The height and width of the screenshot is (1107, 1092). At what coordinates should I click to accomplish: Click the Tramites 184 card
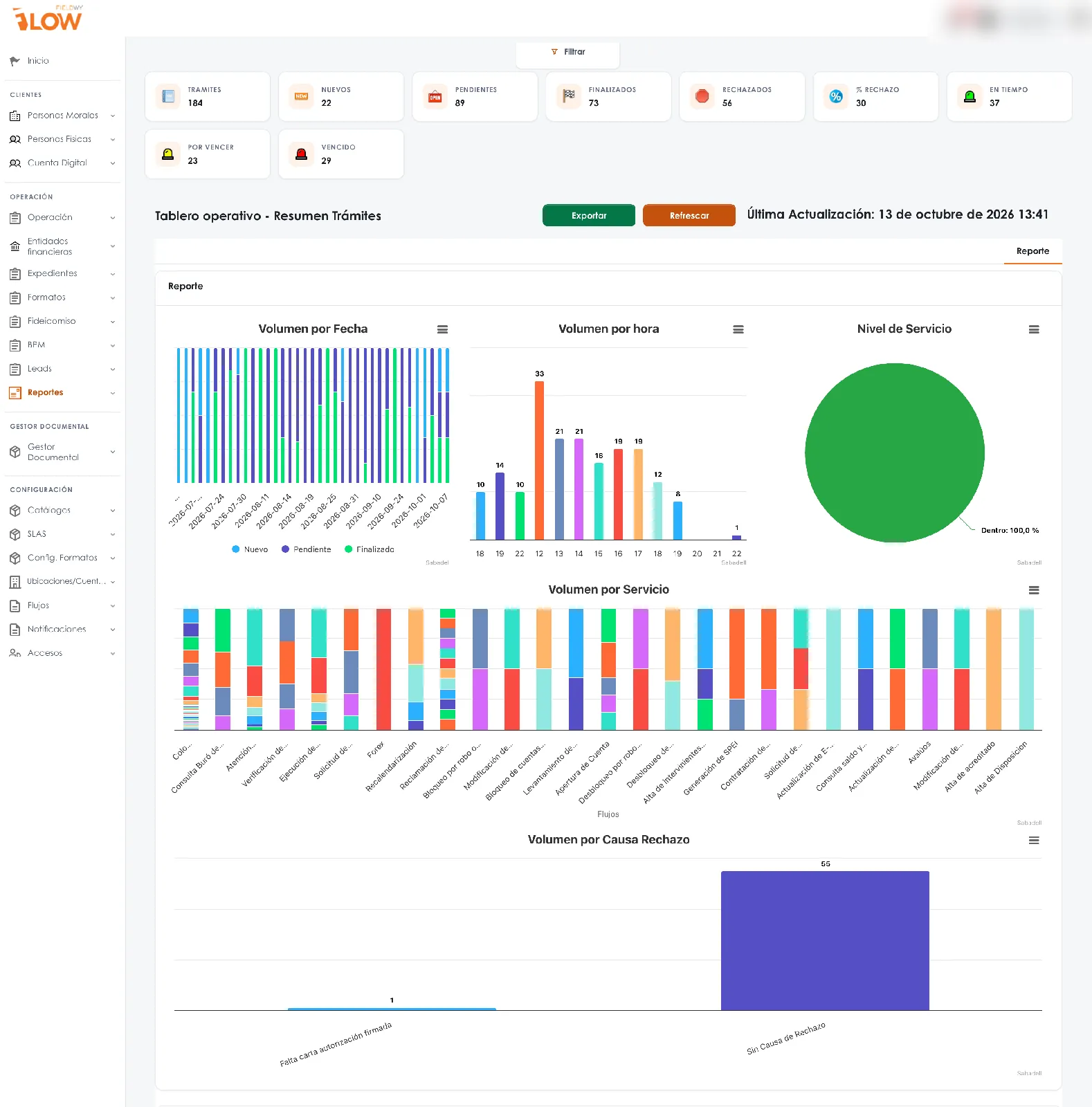(208, 97)
